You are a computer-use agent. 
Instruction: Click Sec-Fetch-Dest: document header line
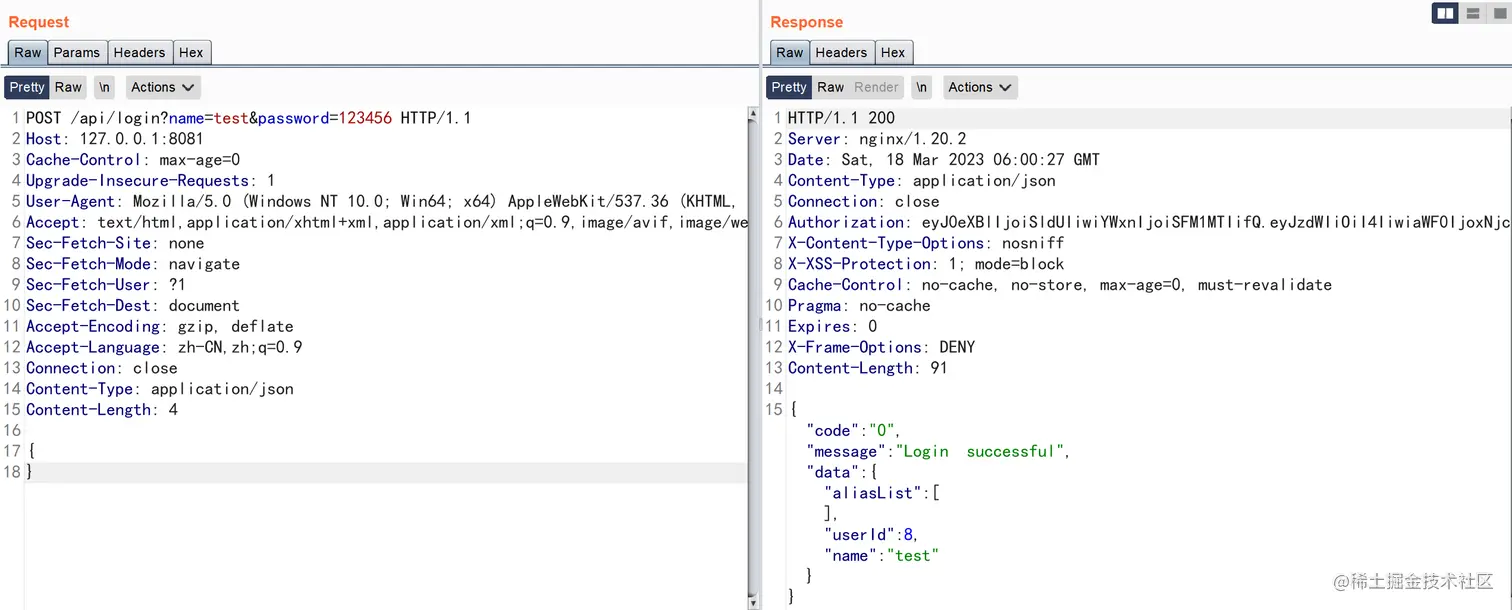click(133, 305)
